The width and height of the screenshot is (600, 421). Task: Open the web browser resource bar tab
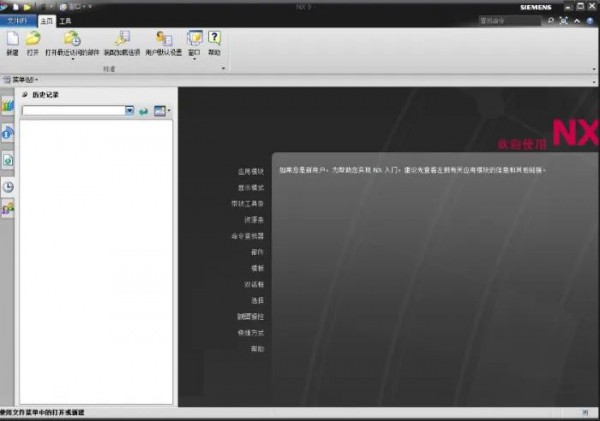(x=8, y=160)
